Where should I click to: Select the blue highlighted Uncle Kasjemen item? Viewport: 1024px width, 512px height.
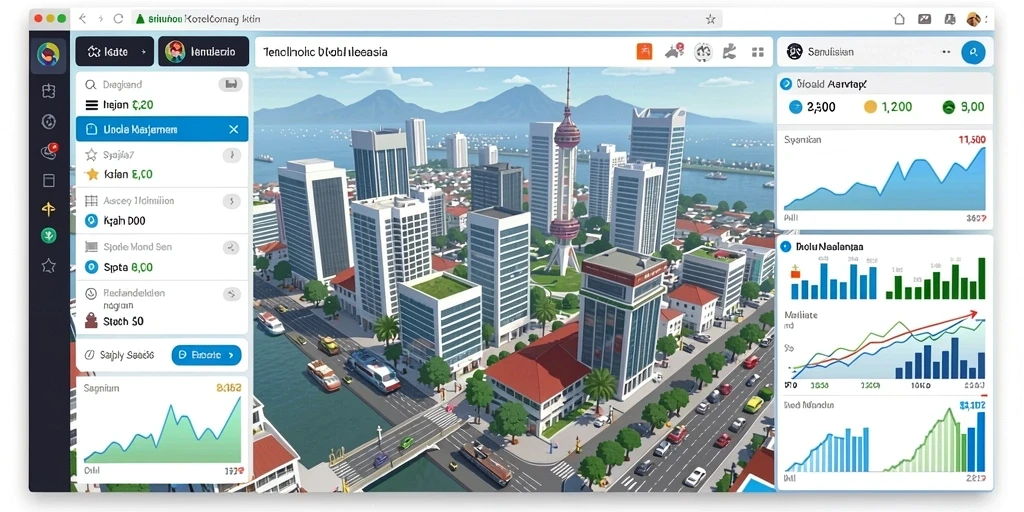click(x=162, y=129)
